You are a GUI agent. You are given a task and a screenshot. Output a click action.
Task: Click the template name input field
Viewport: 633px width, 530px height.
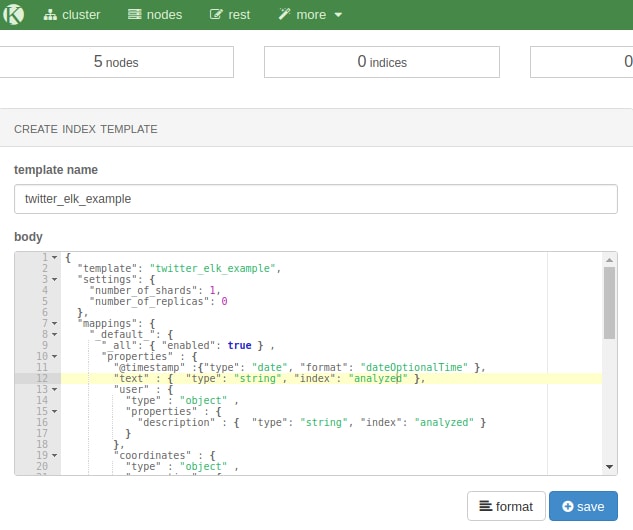(316, 199)
